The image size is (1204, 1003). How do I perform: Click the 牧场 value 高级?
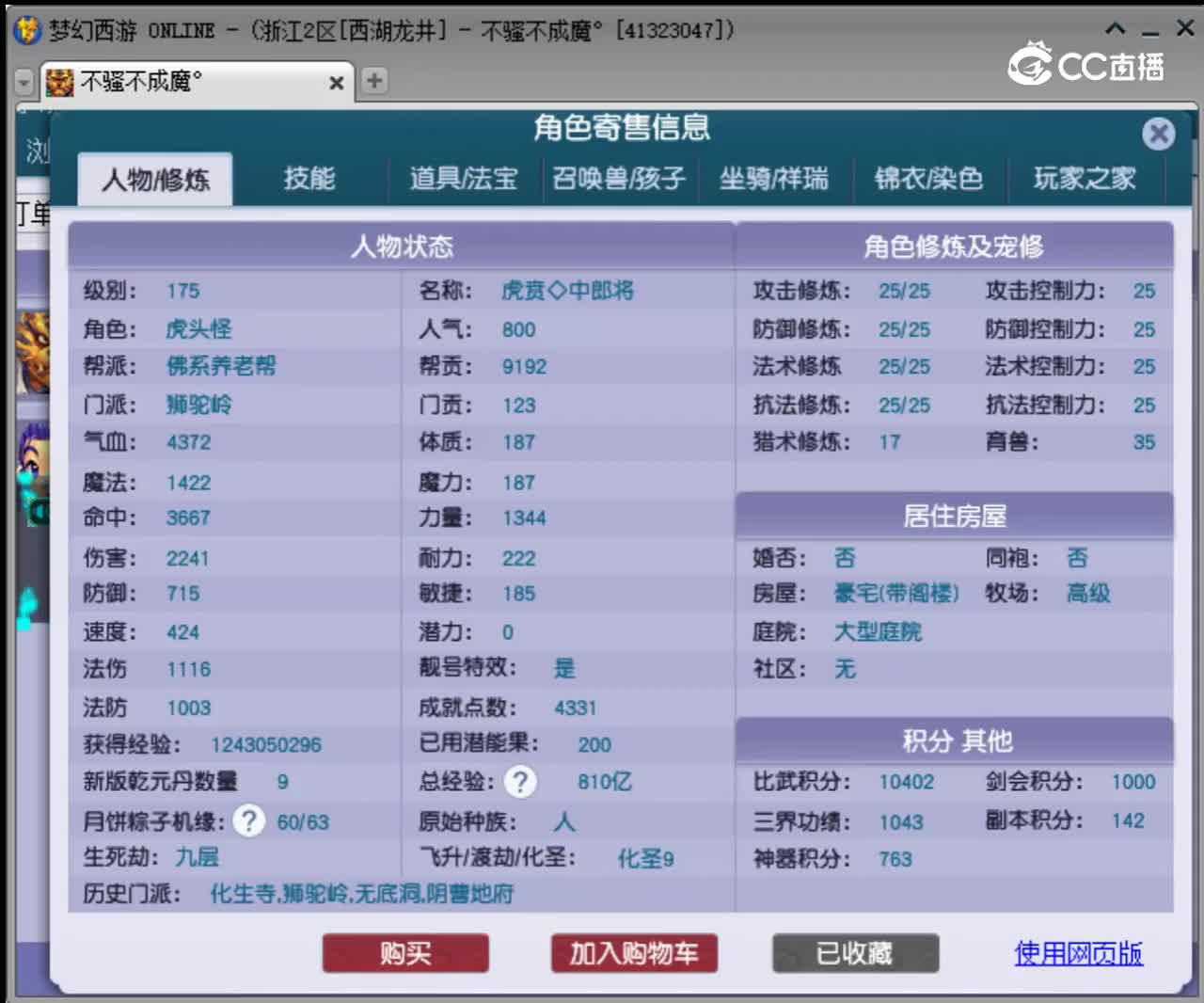tap(1088, 593)
